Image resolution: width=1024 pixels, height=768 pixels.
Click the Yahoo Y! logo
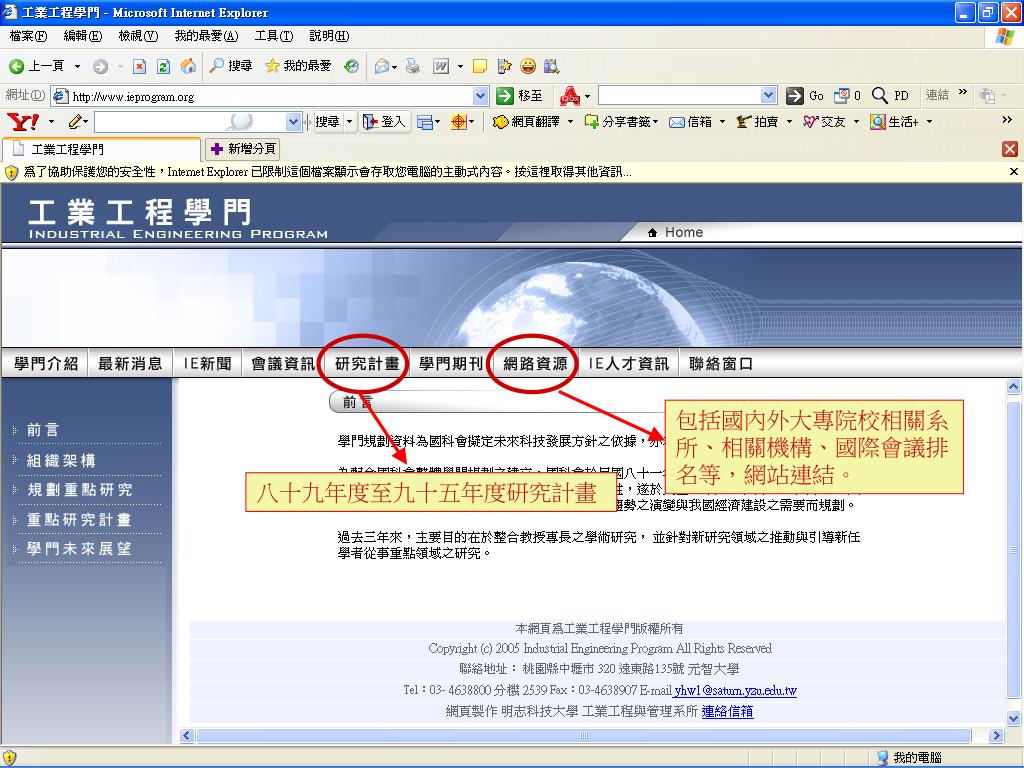[22, 121]
